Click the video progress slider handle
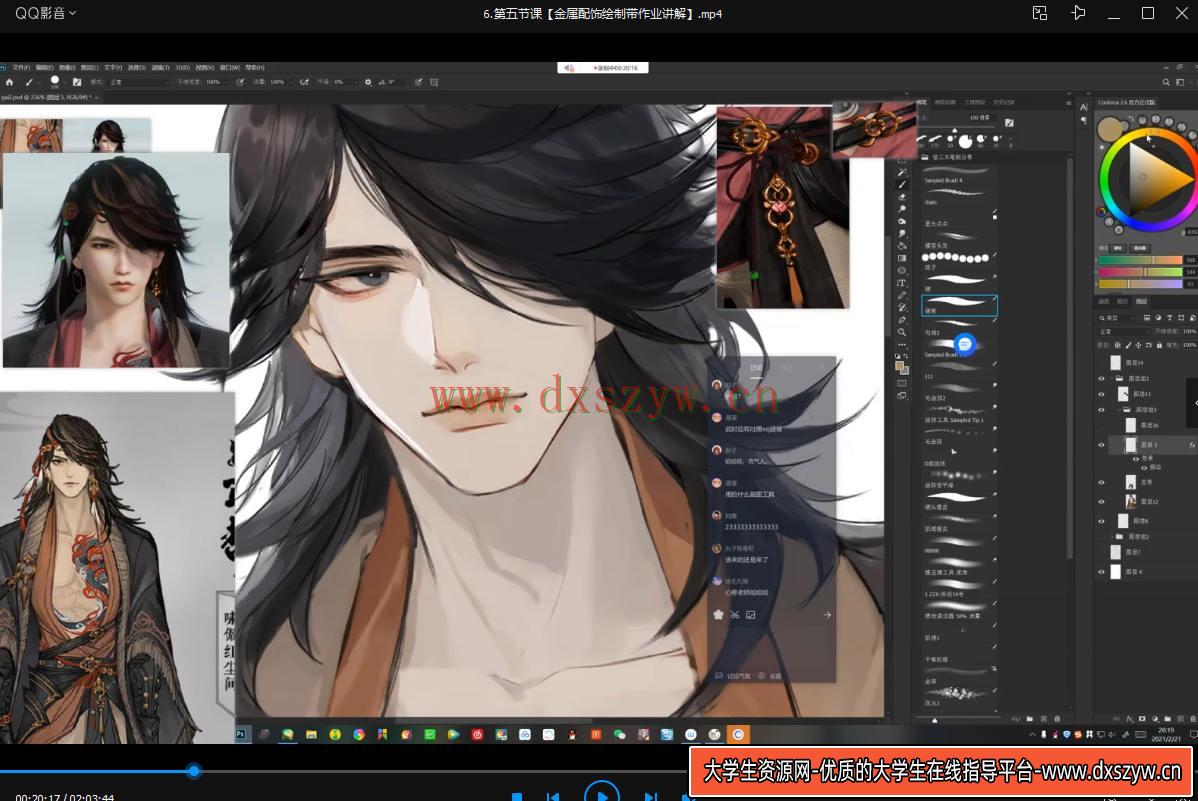The height and width of the screenshot is (801, 1198). click(194, 771)
